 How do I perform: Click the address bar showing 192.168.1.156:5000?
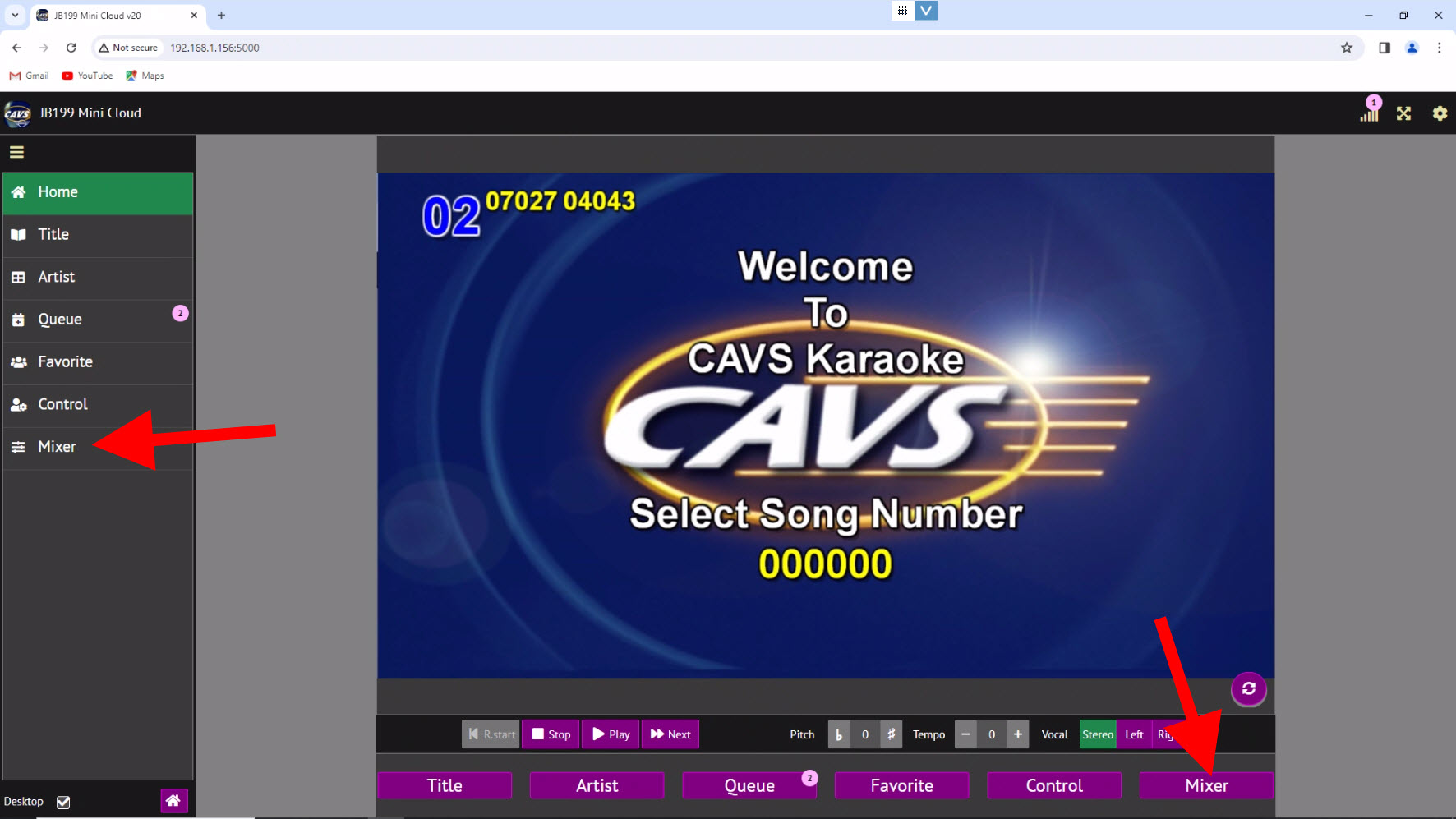point(214,48)
